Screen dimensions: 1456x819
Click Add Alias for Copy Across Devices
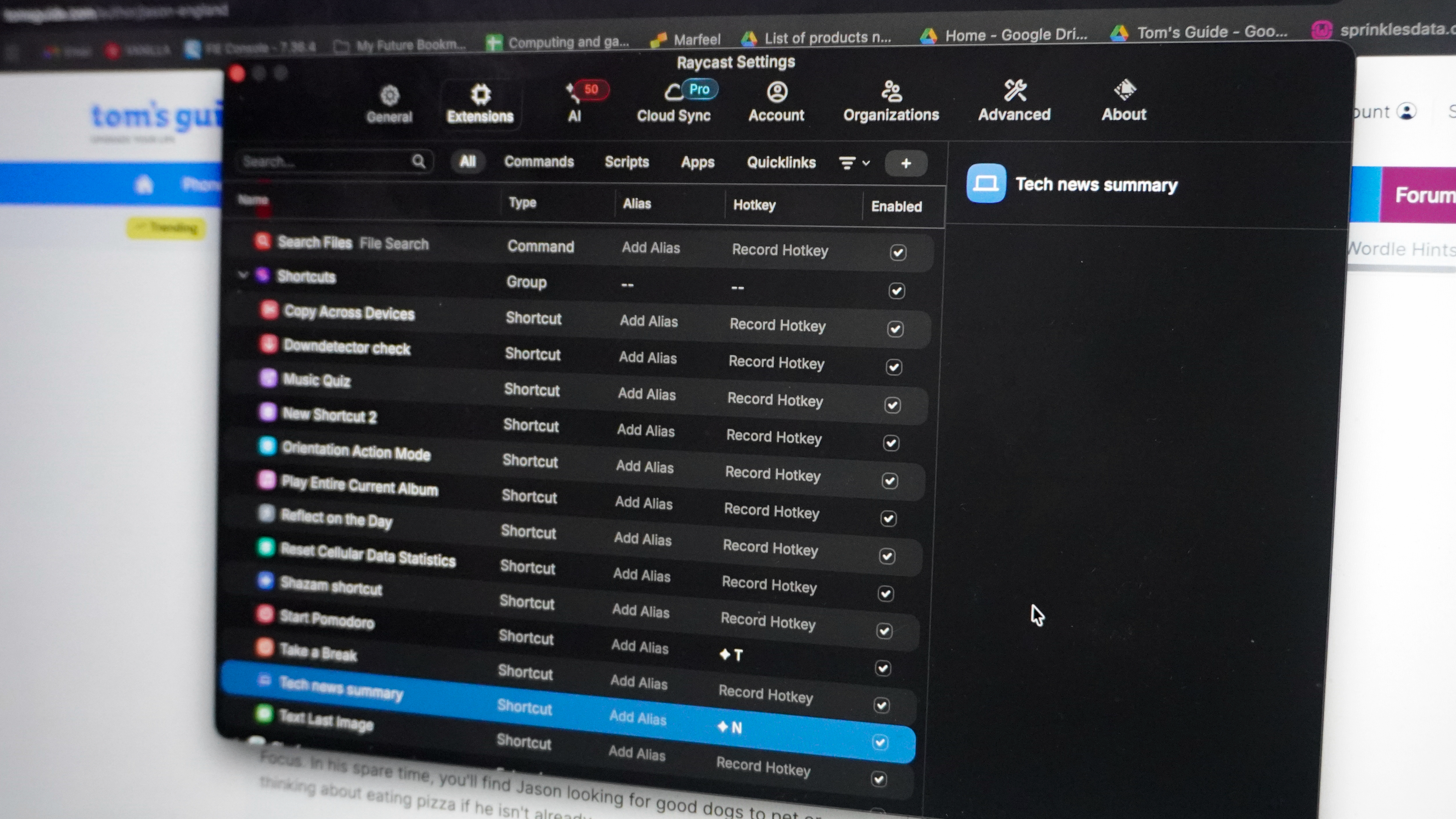tap(648, 321)
